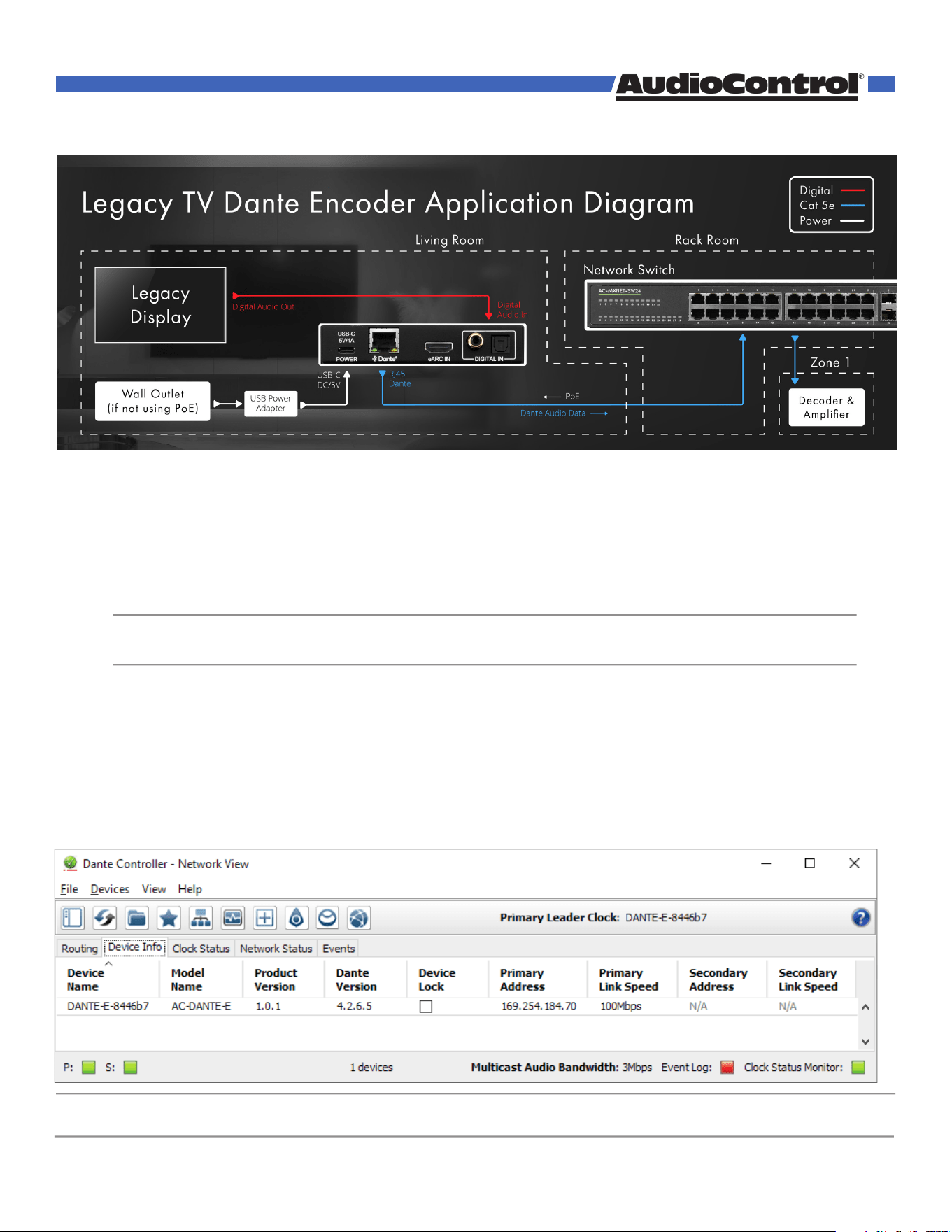The image size is (952, 1232).
Task: Click the secondary network S status indicator
Action: [131, 1067]
